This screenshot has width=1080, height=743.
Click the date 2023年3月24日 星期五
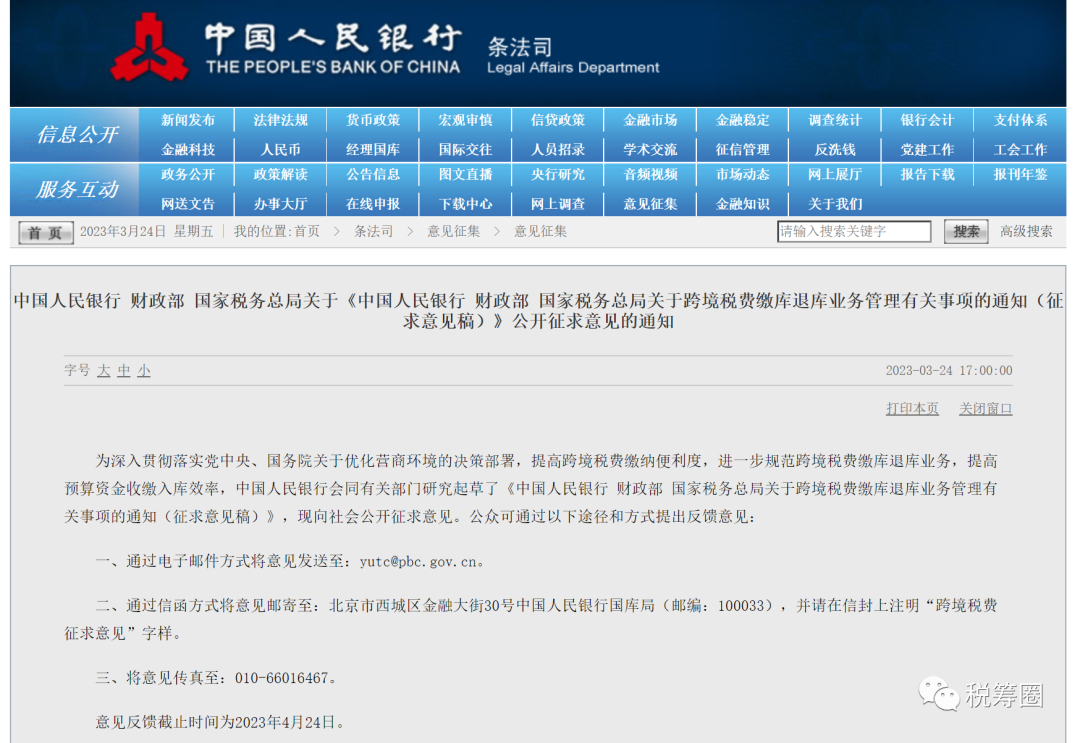click(147, 231)
